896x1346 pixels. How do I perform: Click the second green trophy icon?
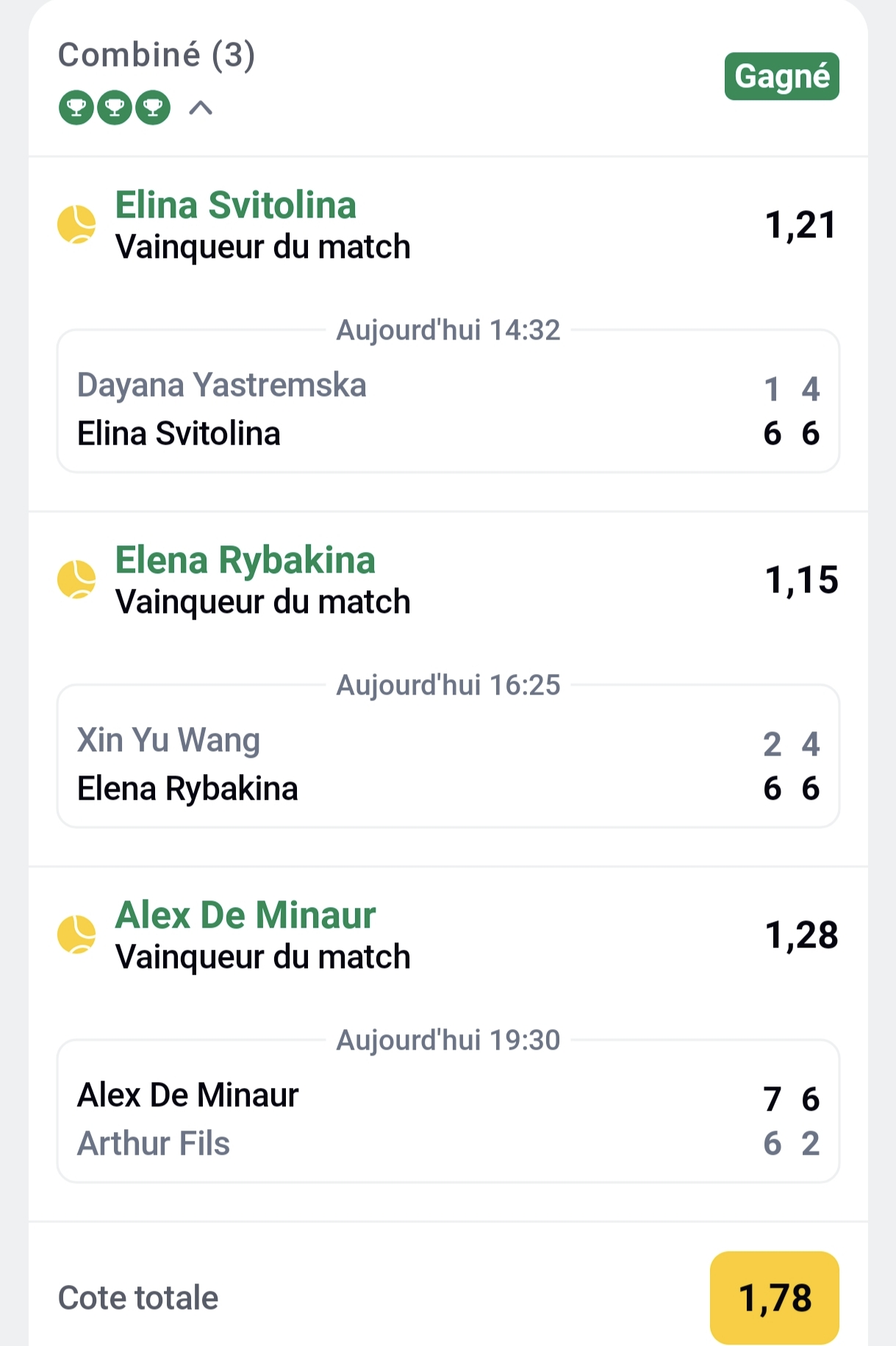(115, 108)
